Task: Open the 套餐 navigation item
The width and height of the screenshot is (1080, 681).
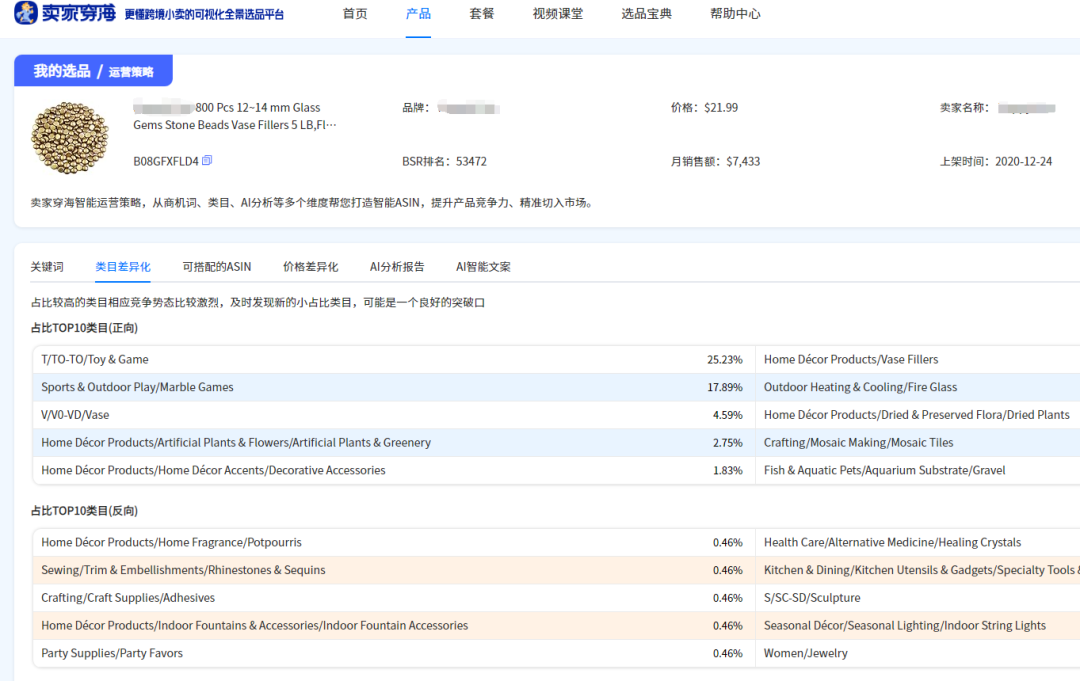Action: (482, 14)
